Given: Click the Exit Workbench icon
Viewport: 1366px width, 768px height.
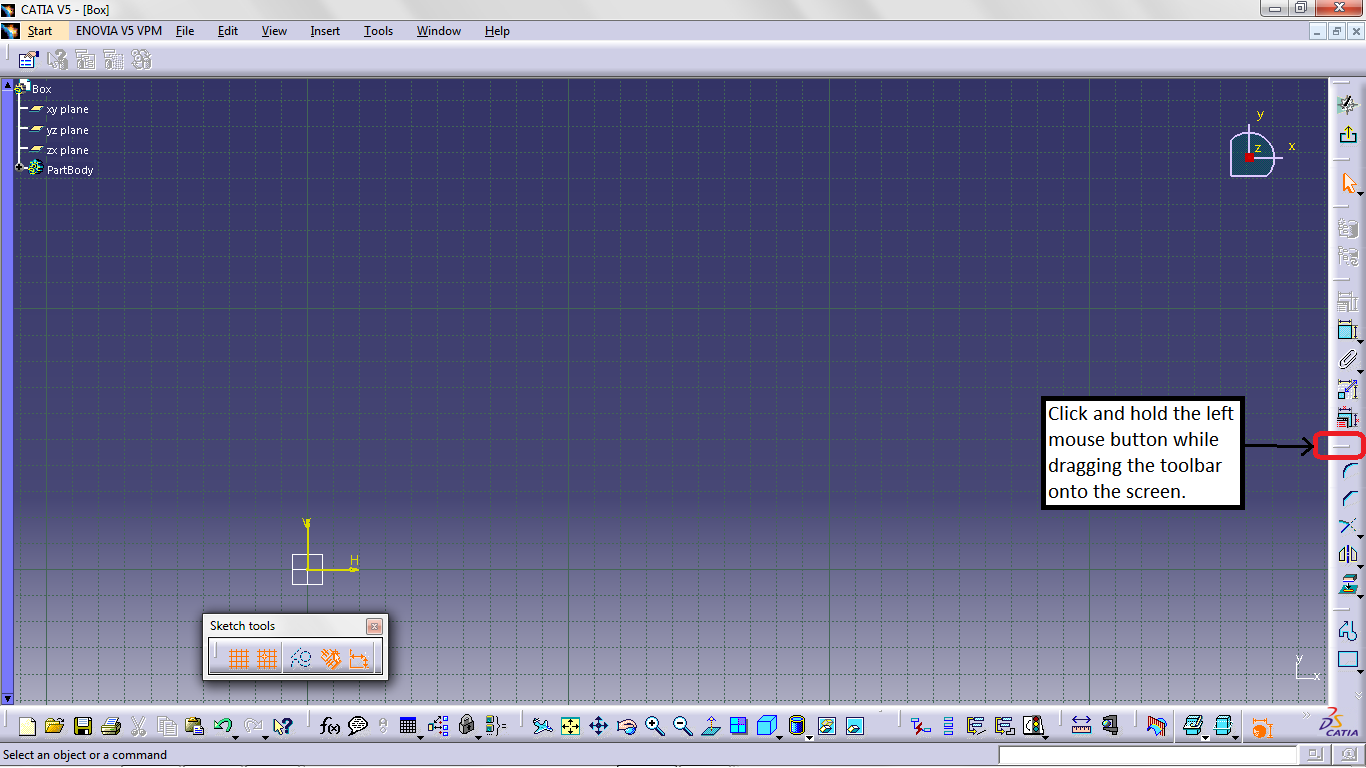Looking at the screenshot, I should click(x=1349, y=134).
